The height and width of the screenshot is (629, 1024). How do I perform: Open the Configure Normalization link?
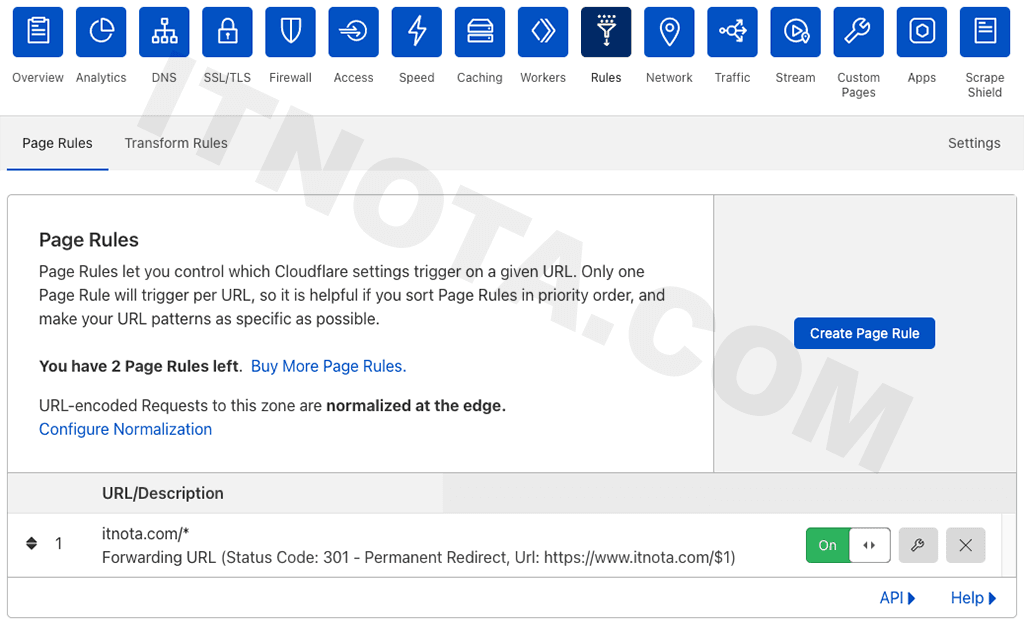125,429
